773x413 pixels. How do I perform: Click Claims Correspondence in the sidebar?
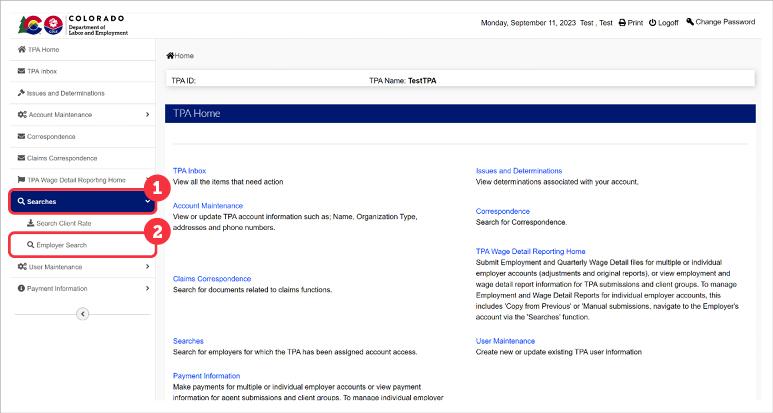click(x=61, y=158)
